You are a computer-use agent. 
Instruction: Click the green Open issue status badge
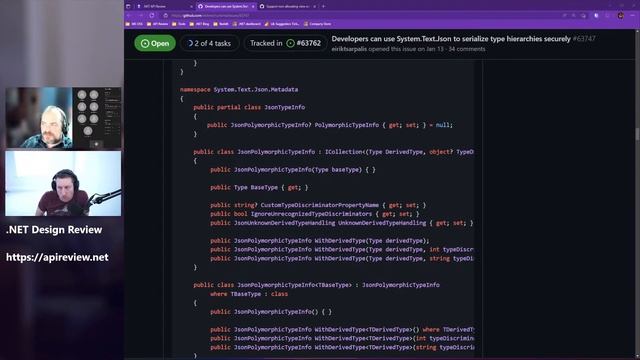(x=155, y=43)
